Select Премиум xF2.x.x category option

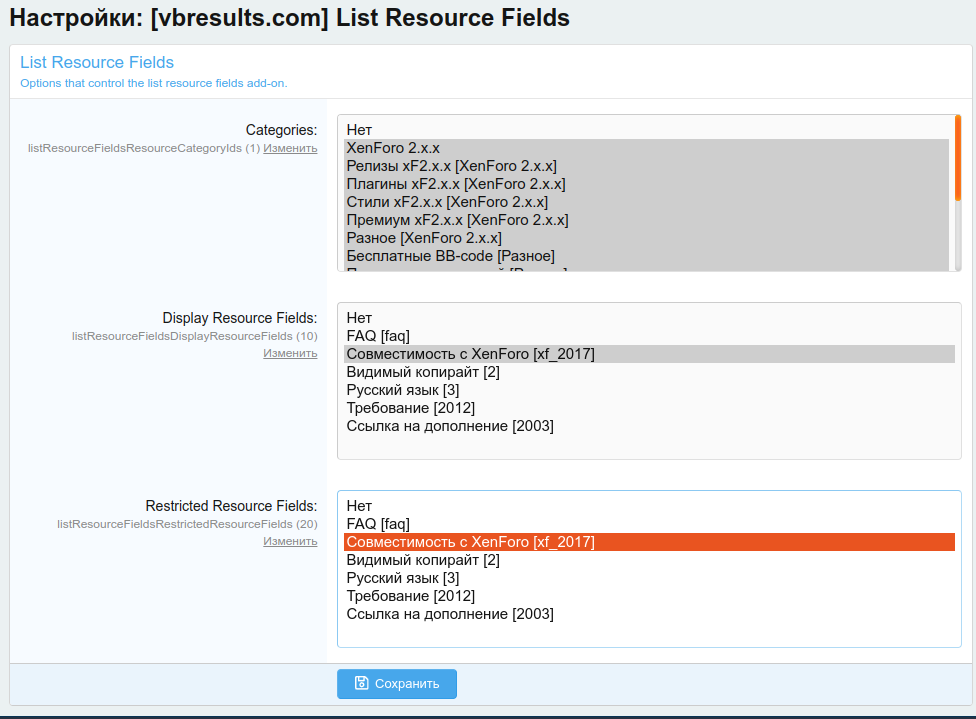(x=457, y=220)
